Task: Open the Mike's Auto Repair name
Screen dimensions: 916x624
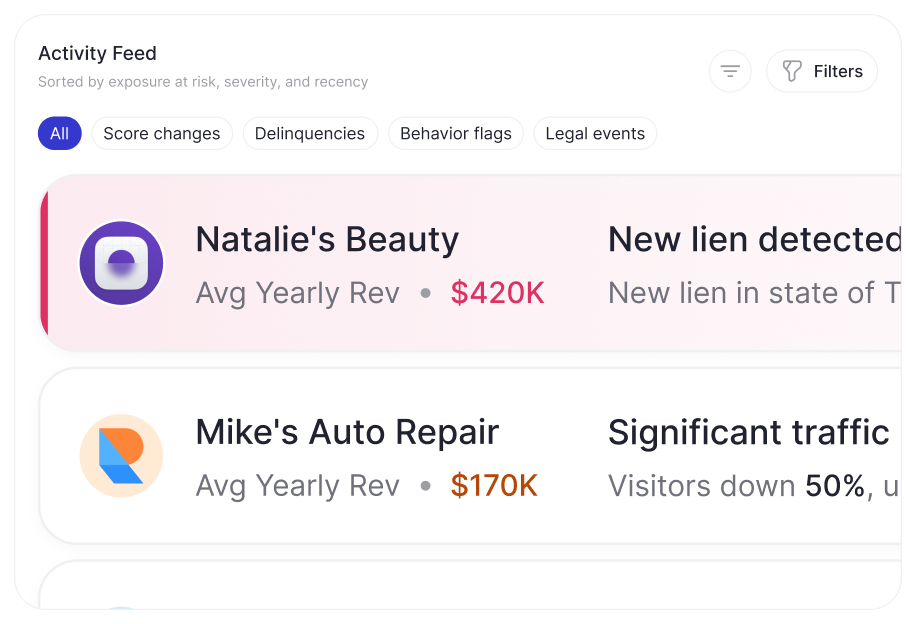Action: [x=347, y=432]
